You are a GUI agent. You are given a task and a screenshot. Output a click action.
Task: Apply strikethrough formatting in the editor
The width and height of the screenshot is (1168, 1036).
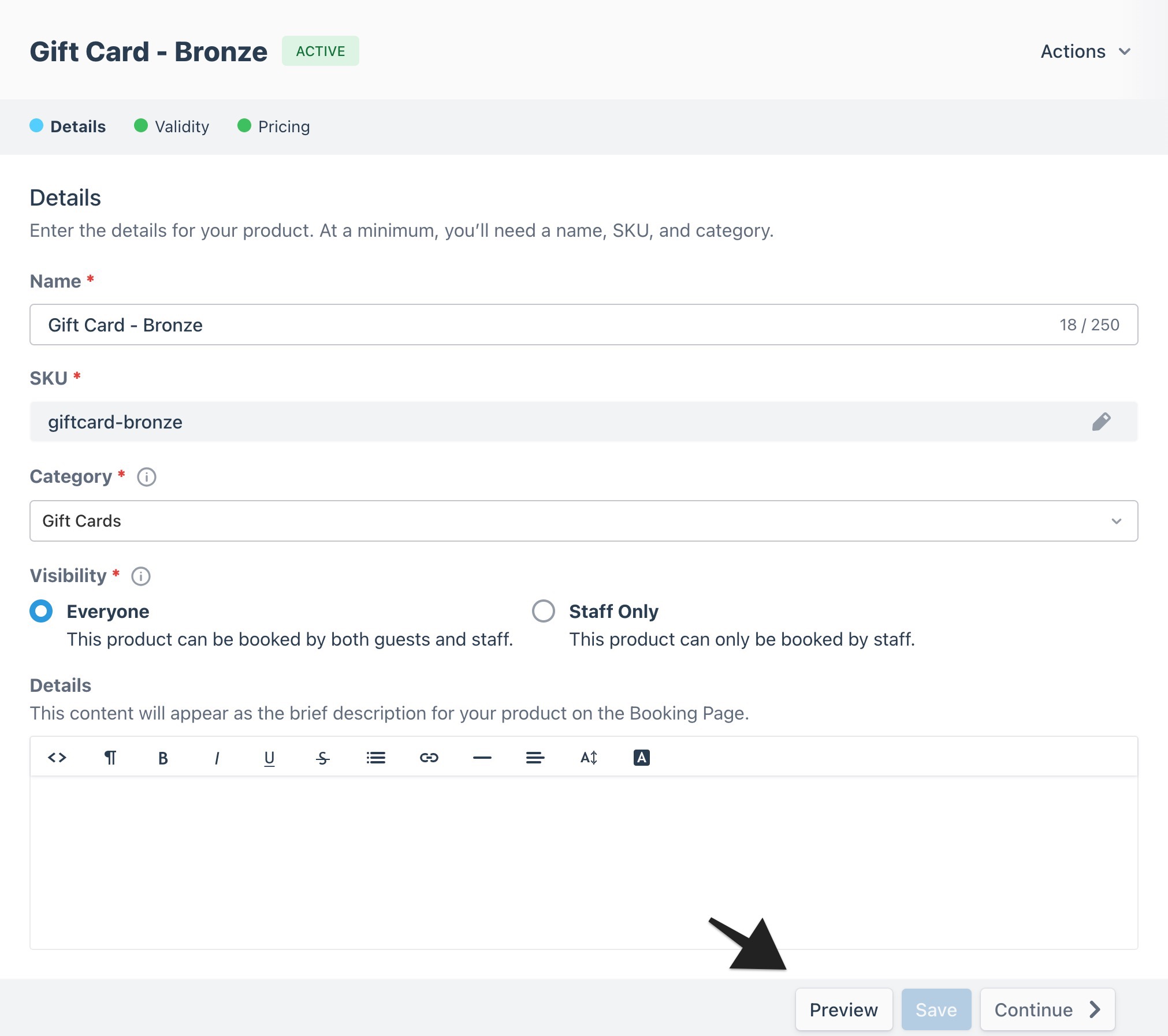coord(323,758)
